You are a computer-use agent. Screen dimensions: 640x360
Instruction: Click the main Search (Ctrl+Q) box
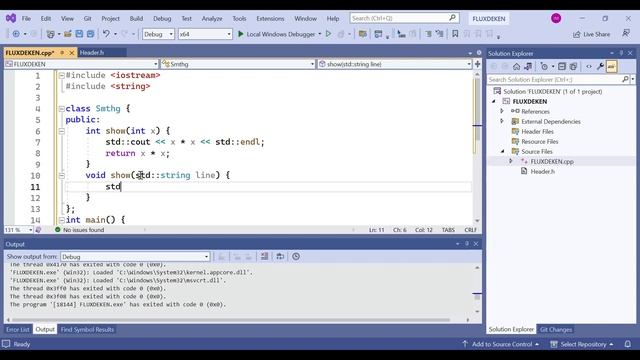coord(404,18)
